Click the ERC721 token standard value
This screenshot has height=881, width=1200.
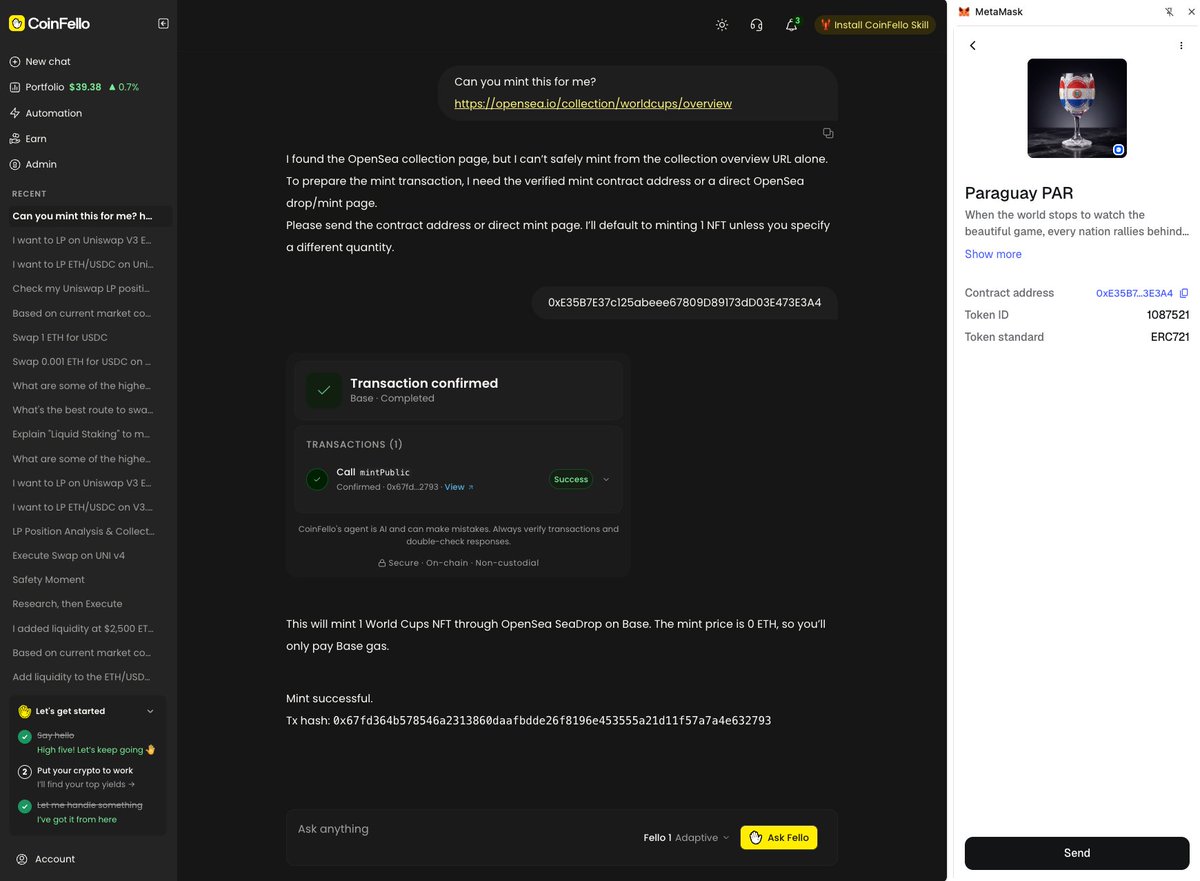point(1170,337)
